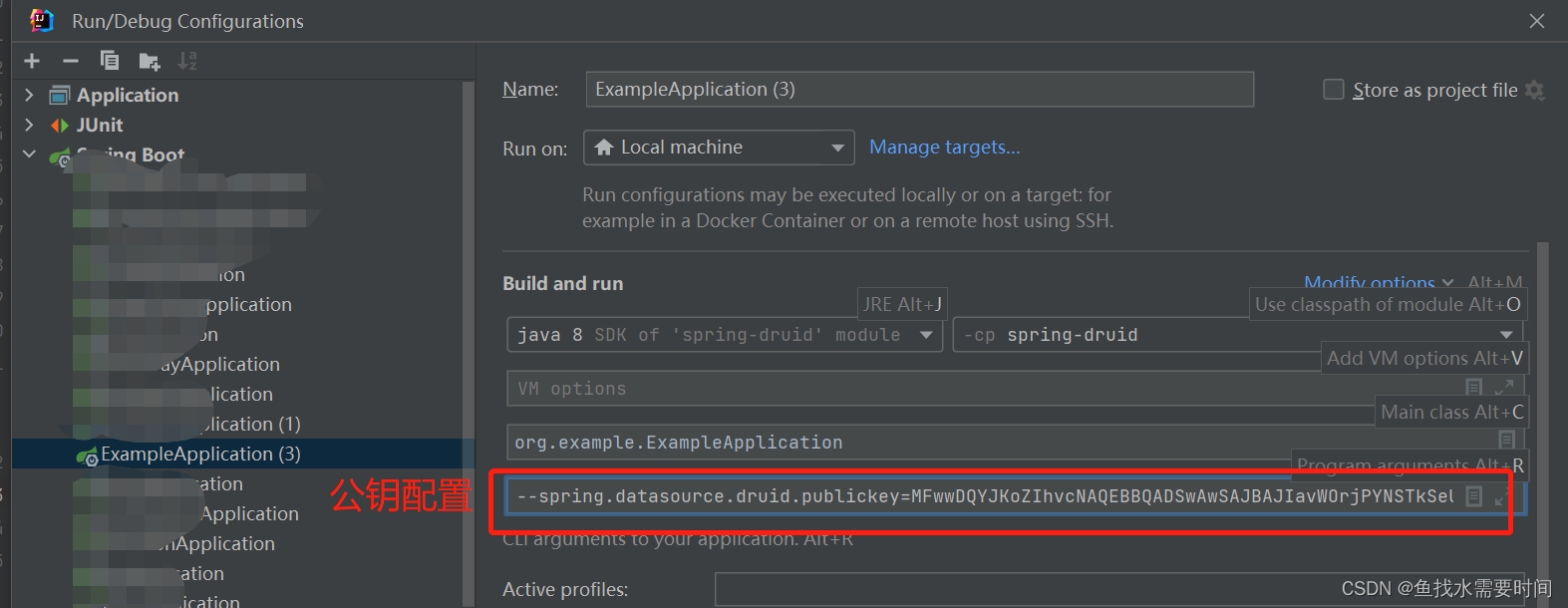The height and width of the screenshot is (608, 1568).
Task: Click the Active profiles input field
Action: (x=1119, y=589)
